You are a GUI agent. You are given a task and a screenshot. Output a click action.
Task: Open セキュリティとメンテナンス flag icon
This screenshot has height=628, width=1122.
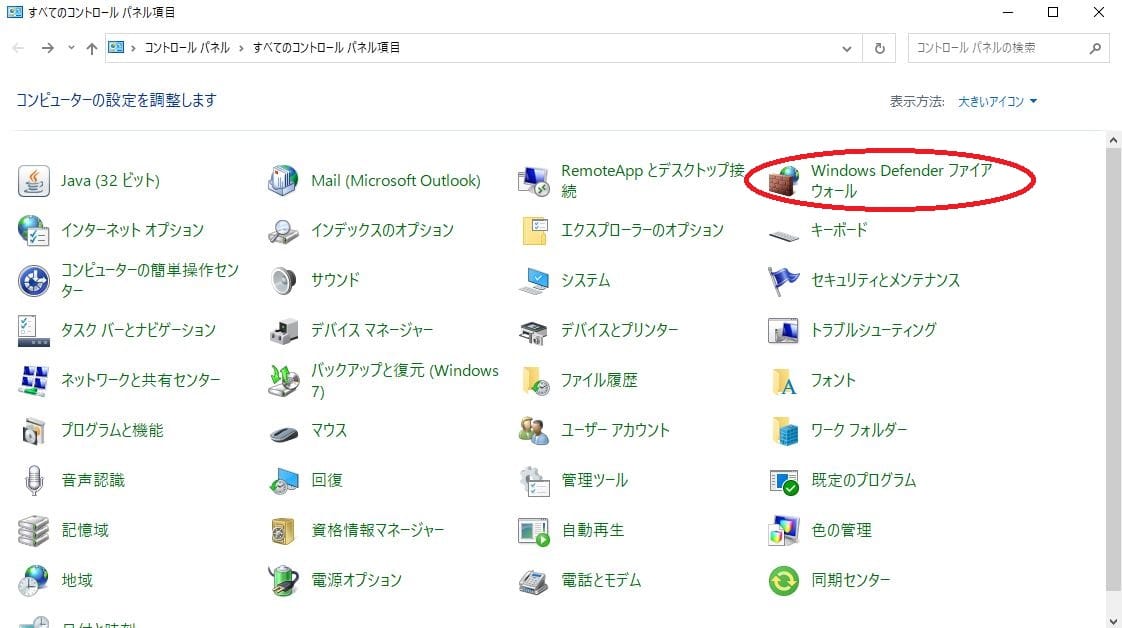point(784,280)
